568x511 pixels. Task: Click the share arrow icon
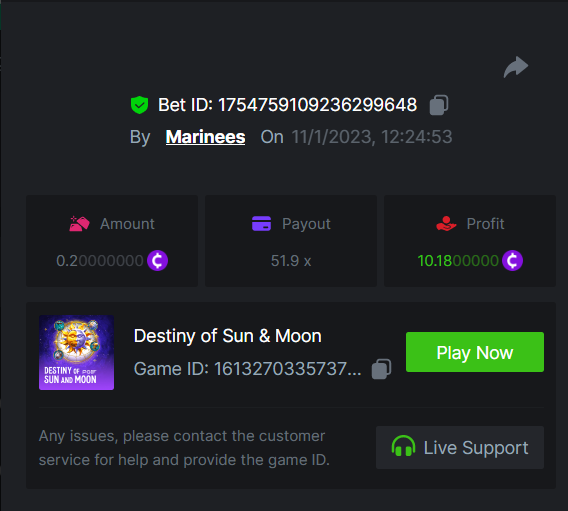coord(516,67)
